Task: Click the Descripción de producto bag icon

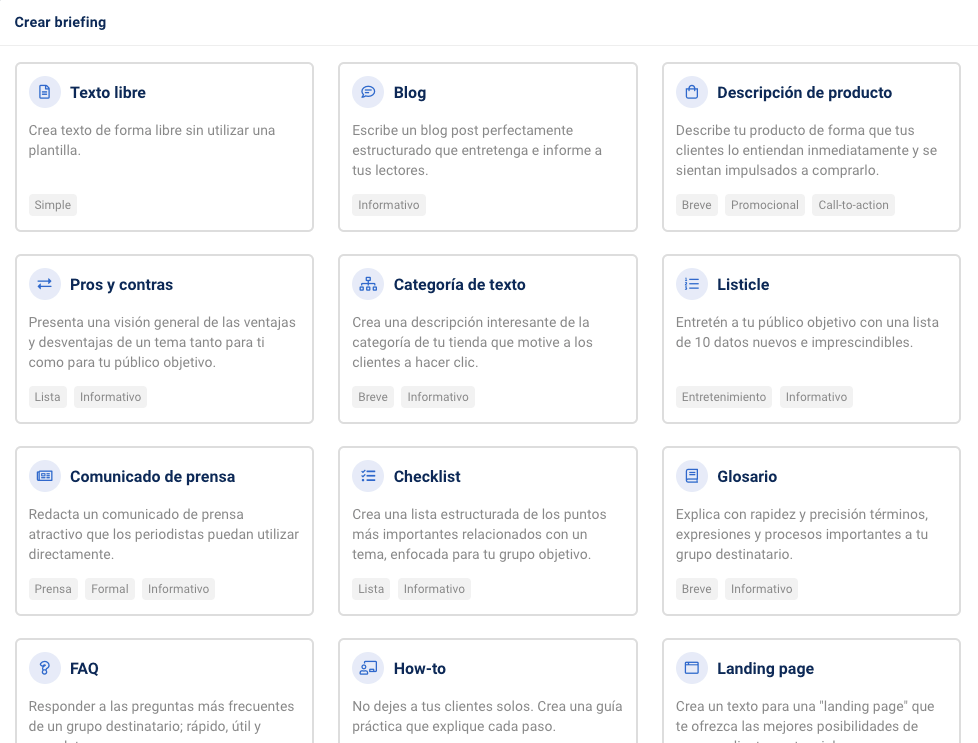Action: [691, 92]
